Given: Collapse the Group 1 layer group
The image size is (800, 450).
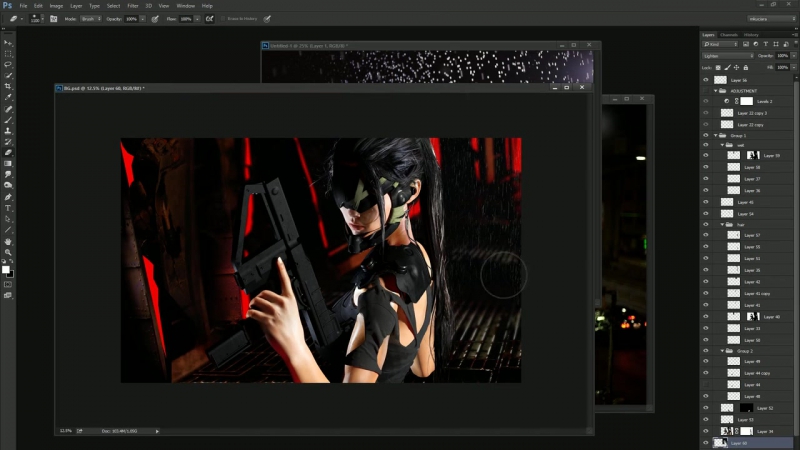Looking at the screenshot, I should 716,135.
